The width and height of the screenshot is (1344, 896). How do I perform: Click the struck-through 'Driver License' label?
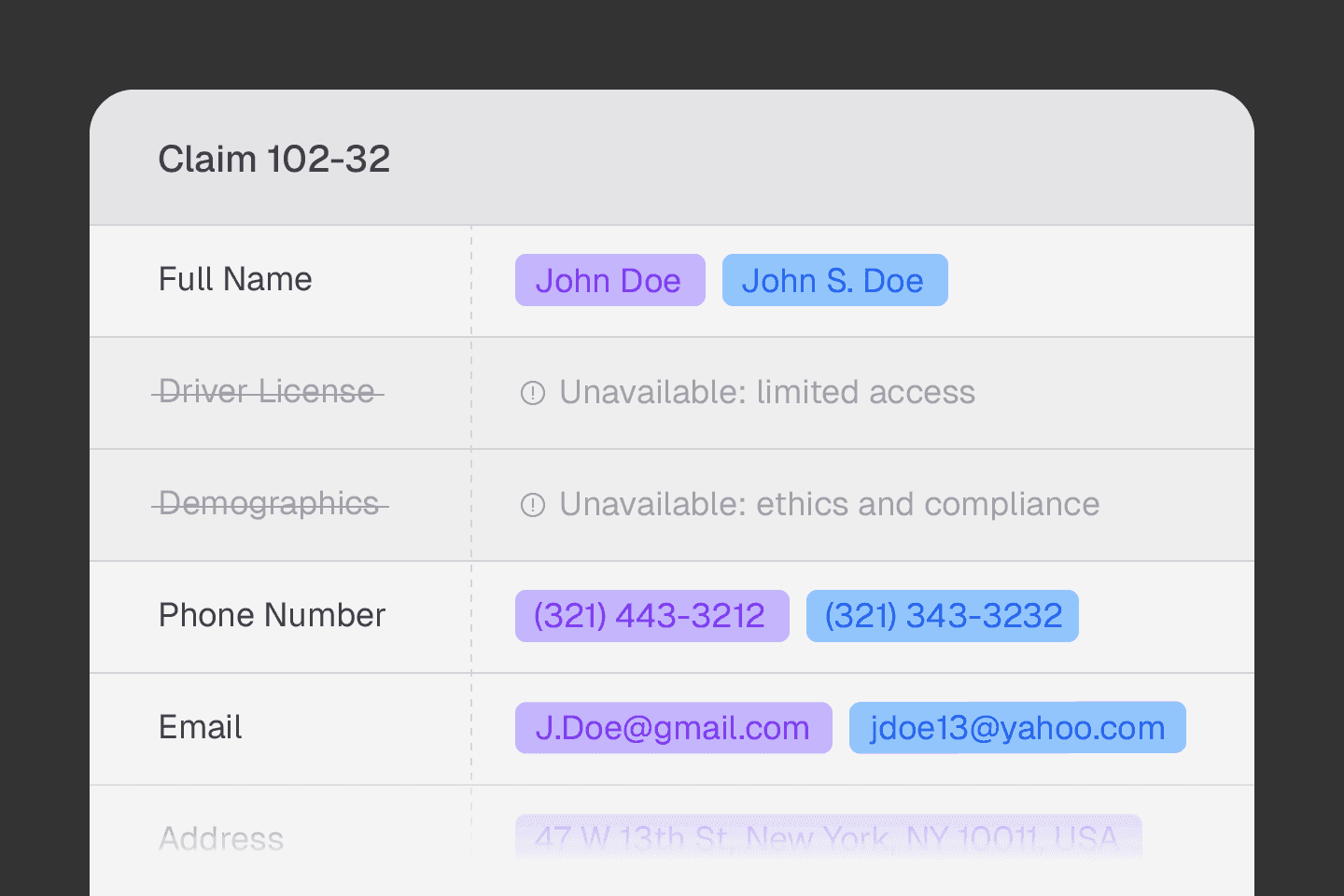point(267,392)
